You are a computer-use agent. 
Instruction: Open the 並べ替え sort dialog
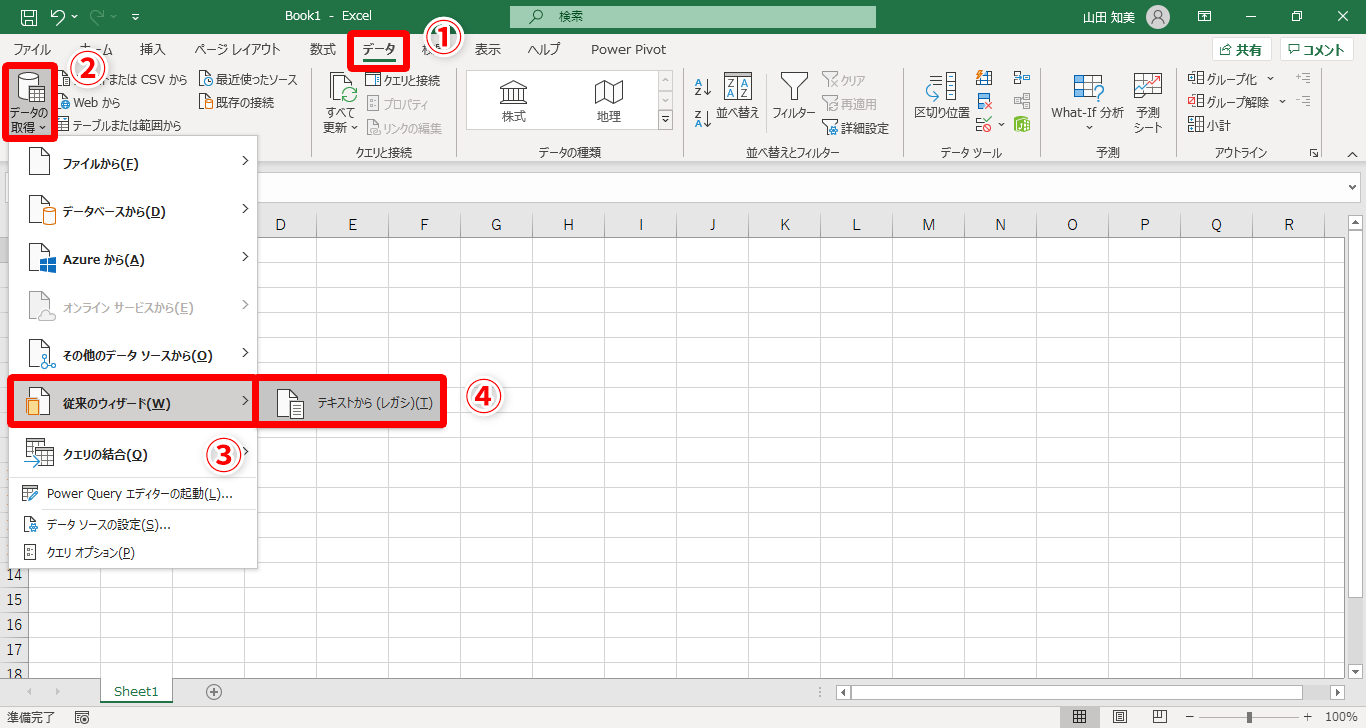738,97
